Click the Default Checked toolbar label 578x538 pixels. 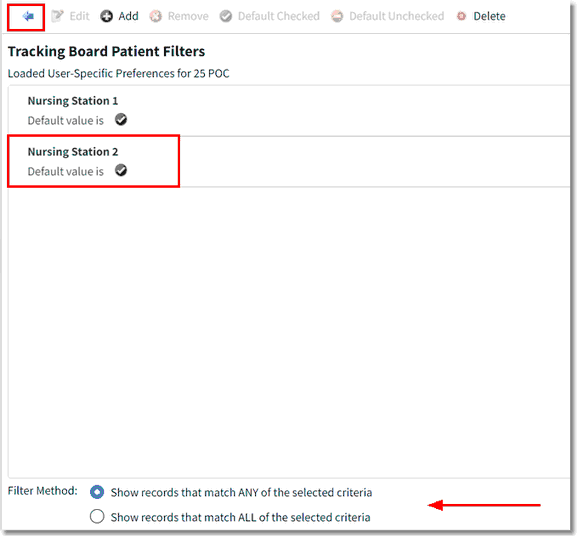tap(279, 16)
